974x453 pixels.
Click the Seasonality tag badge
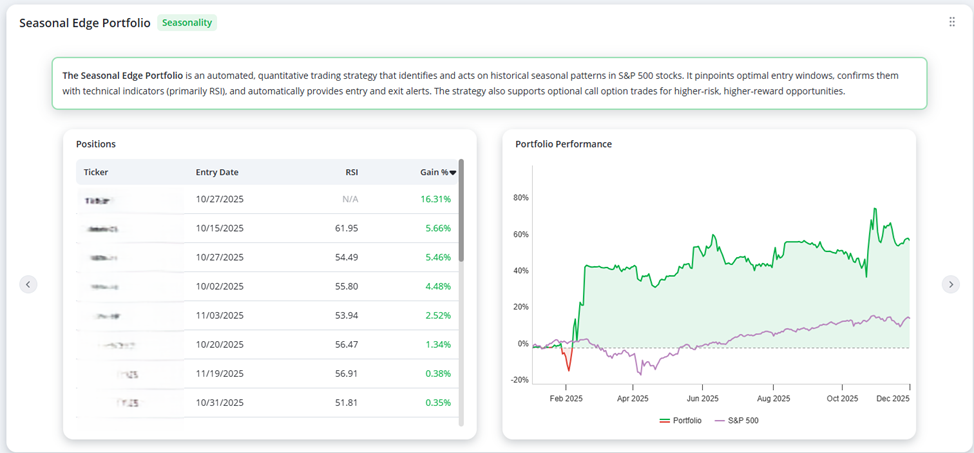187,23
